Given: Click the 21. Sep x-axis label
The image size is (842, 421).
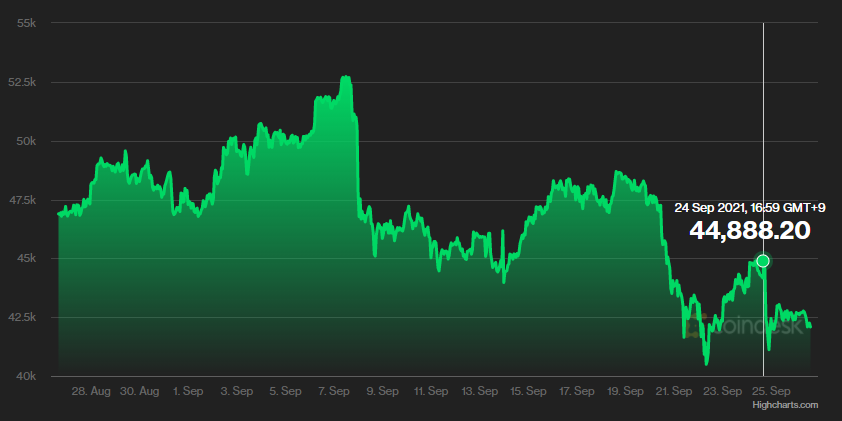Looking at the screenshot, I should tap(673, 391).
